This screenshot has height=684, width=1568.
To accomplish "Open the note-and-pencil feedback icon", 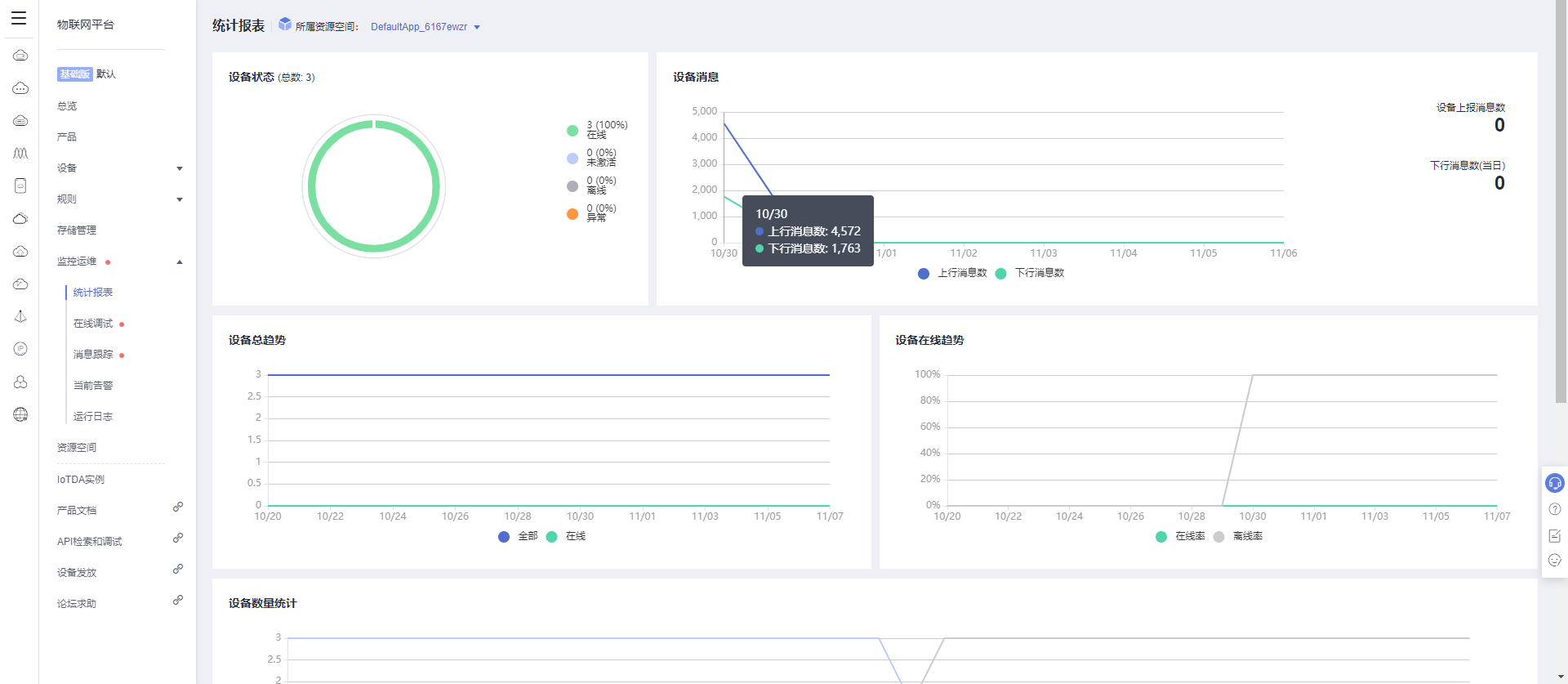I will point(1555,535).
